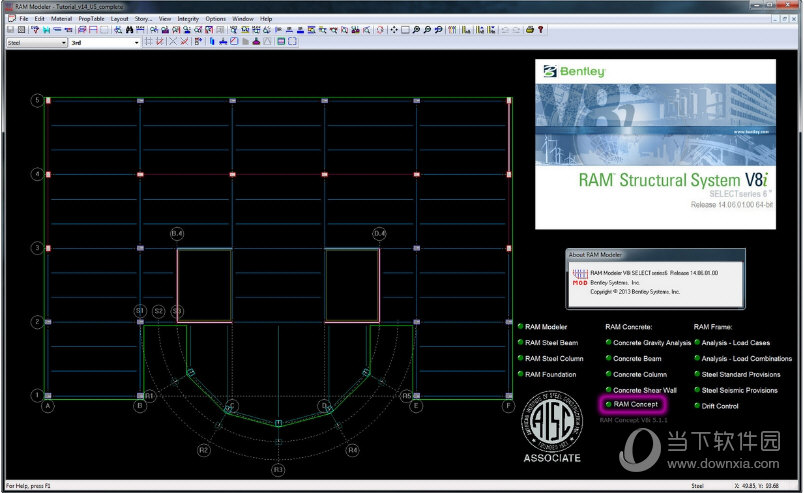
Task: Click 'Steel' indicator in status bar
Action: [697, 485]
